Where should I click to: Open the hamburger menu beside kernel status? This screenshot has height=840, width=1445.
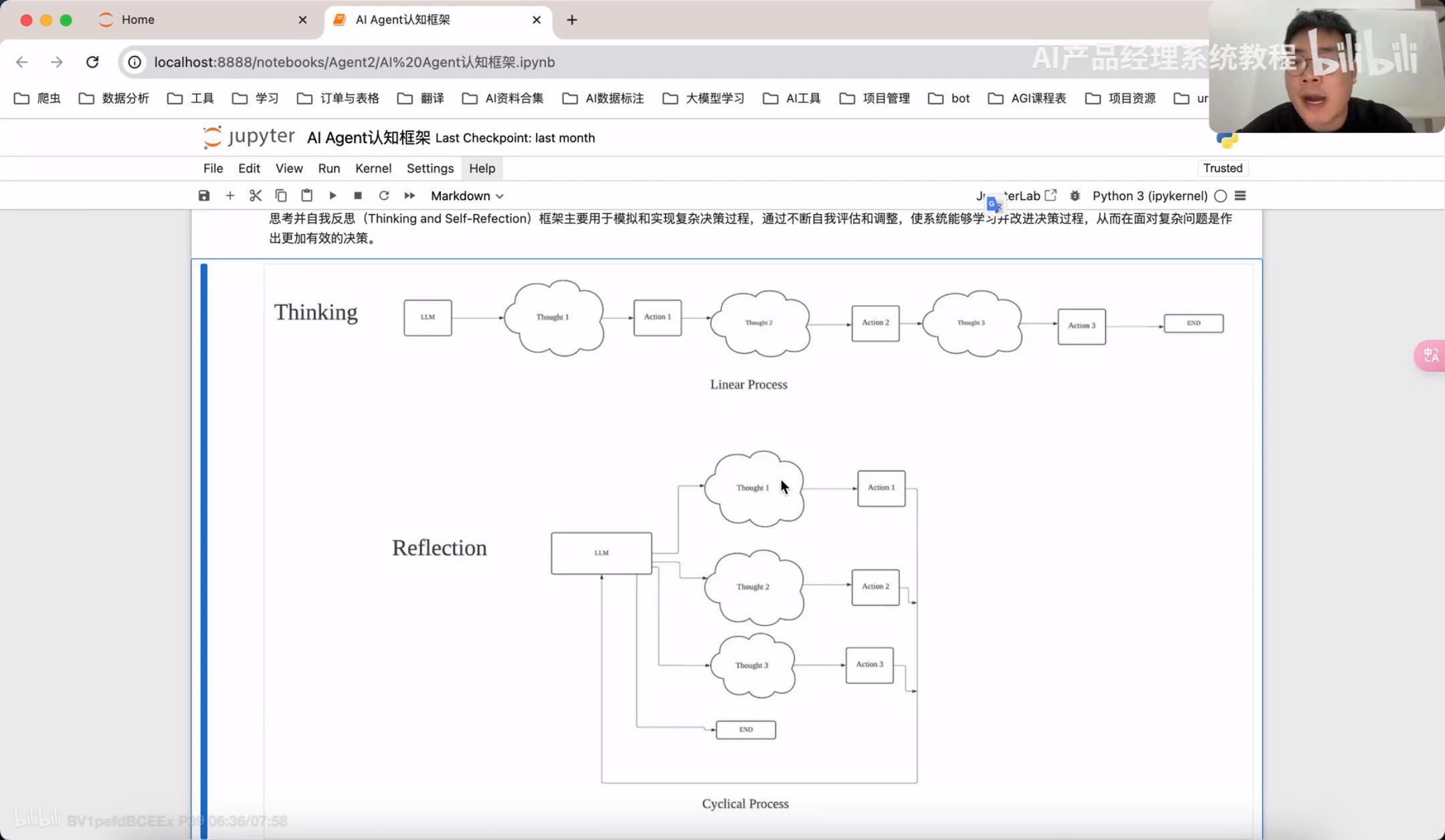pos(1240,195)
